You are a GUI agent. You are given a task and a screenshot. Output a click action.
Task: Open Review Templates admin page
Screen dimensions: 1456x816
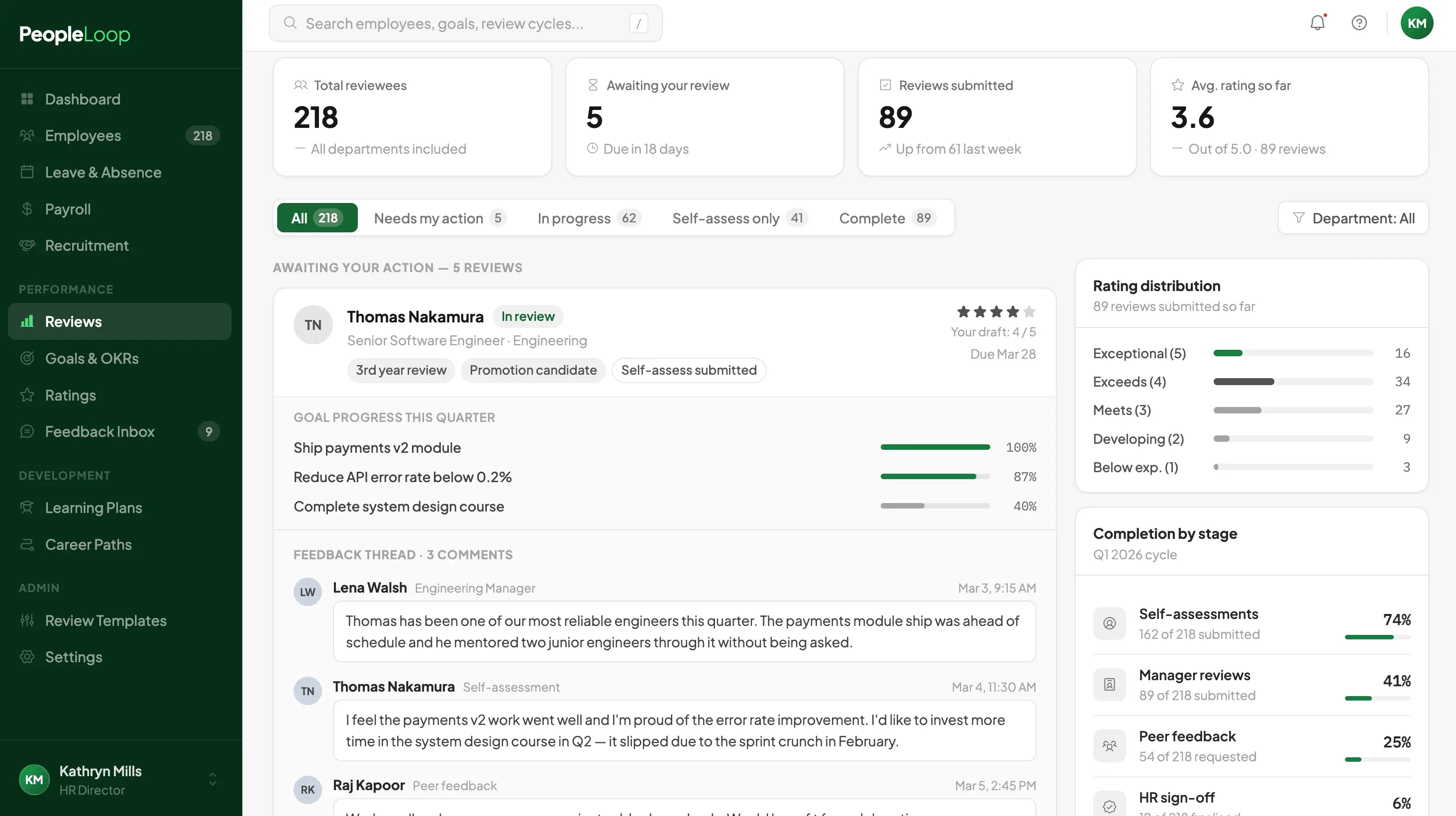coord(120,620)
